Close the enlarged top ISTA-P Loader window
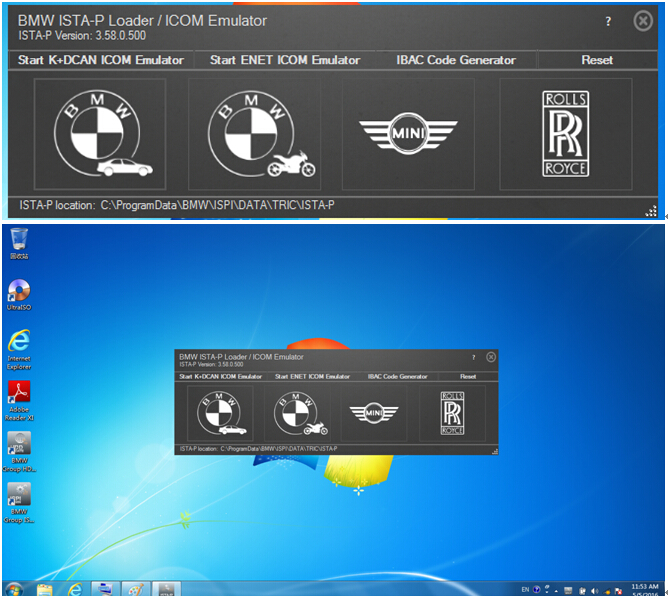 (x=643, y=21)
